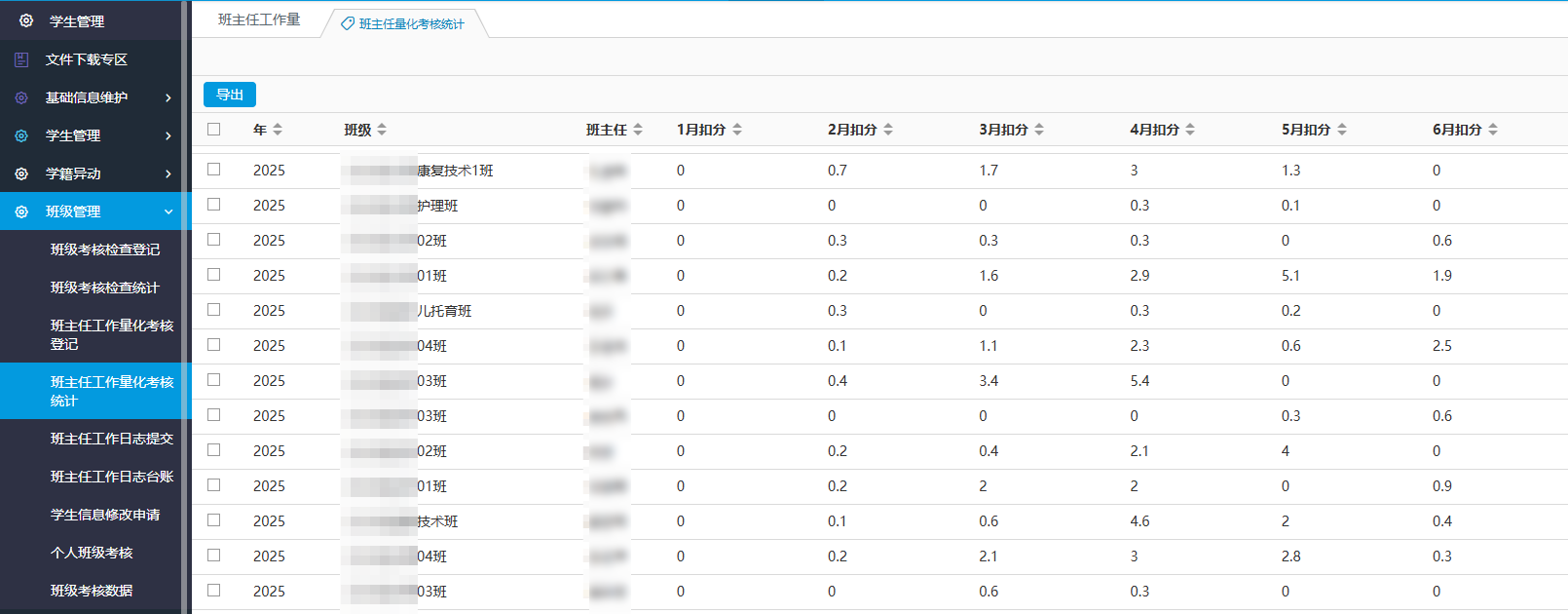Image resolution: width=1568 pixels, height=614 pixels.
Task: Click the 导出 export button
Action: click(230, 95)
